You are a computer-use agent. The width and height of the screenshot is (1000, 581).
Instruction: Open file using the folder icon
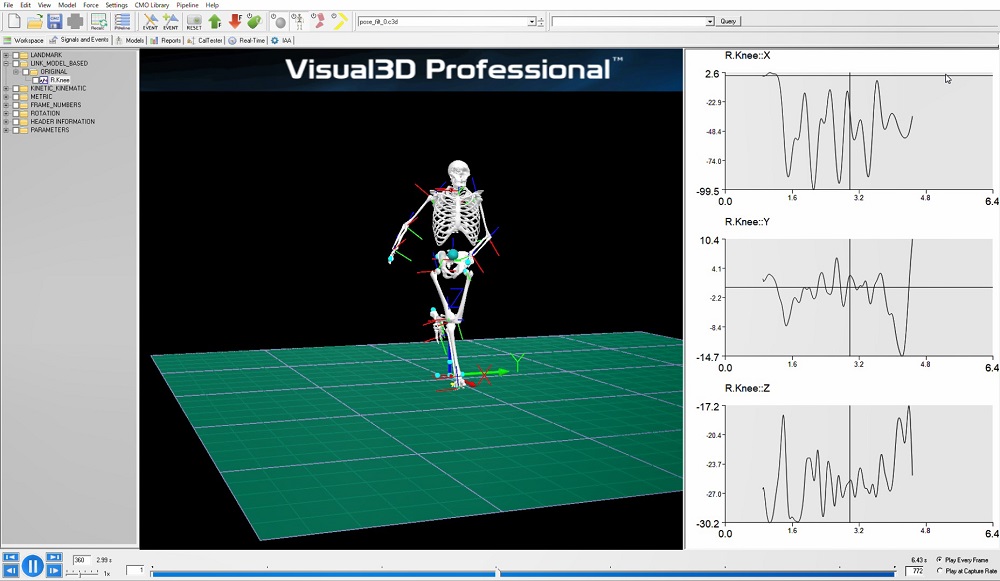tap(35, 21)
